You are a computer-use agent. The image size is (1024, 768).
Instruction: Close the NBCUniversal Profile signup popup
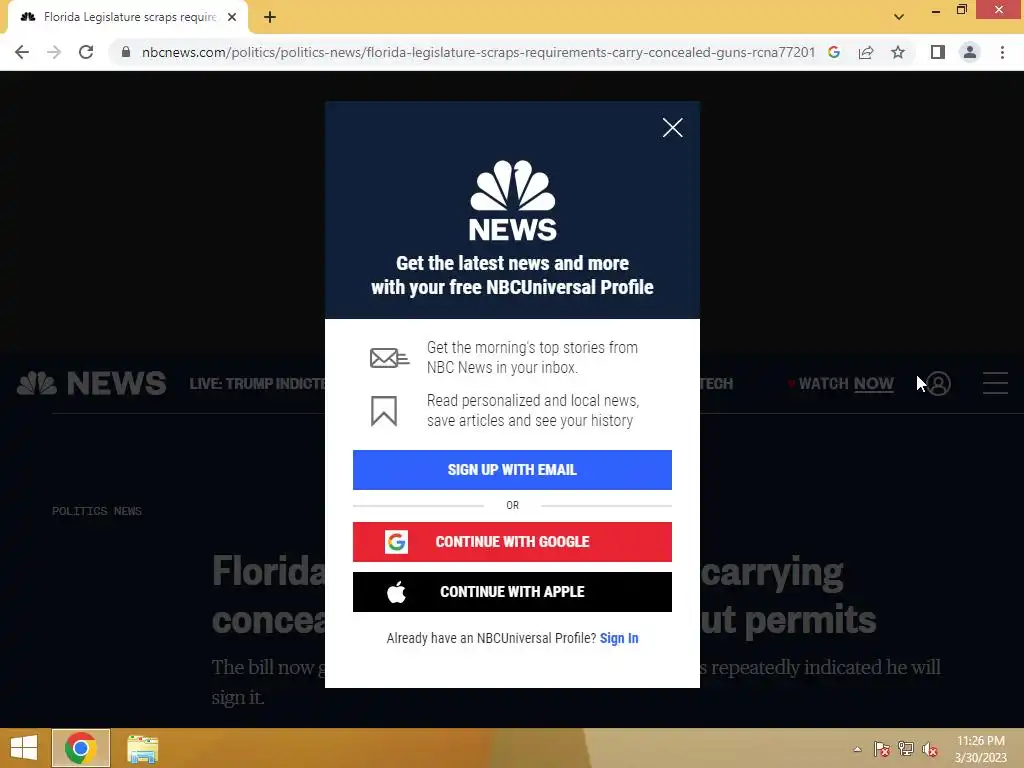(x=672, y=127)
